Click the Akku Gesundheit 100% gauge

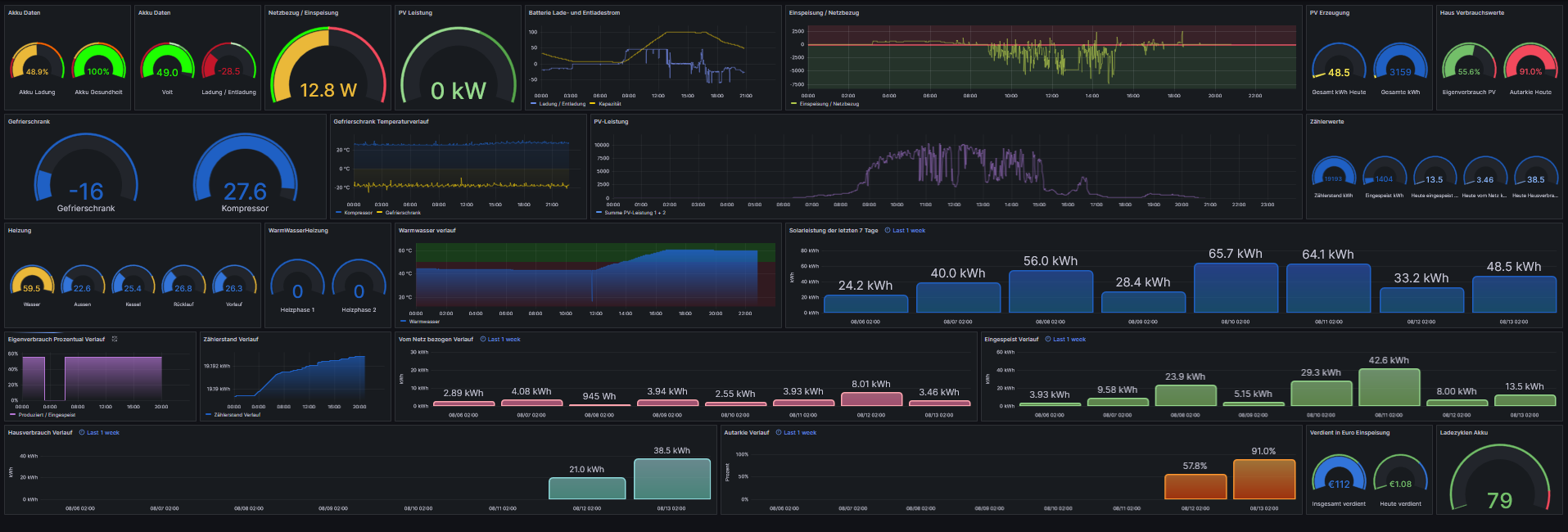click(x=98, y=65)
